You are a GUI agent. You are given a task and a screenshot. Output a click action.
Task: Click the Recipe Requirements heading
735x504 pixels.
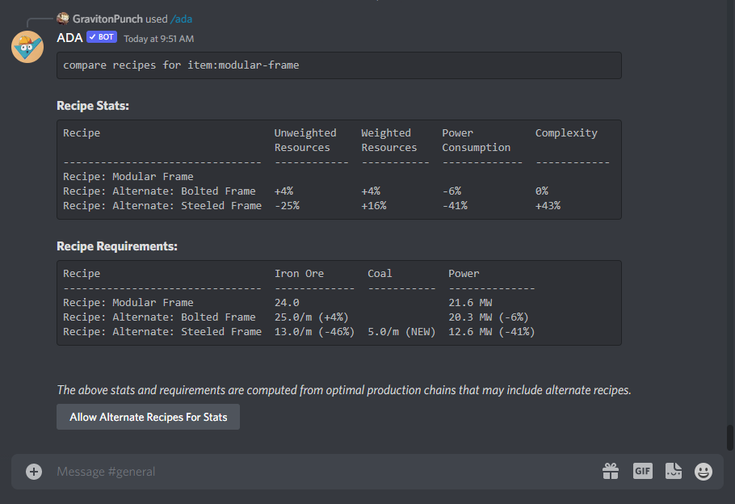tap(117, 246)
